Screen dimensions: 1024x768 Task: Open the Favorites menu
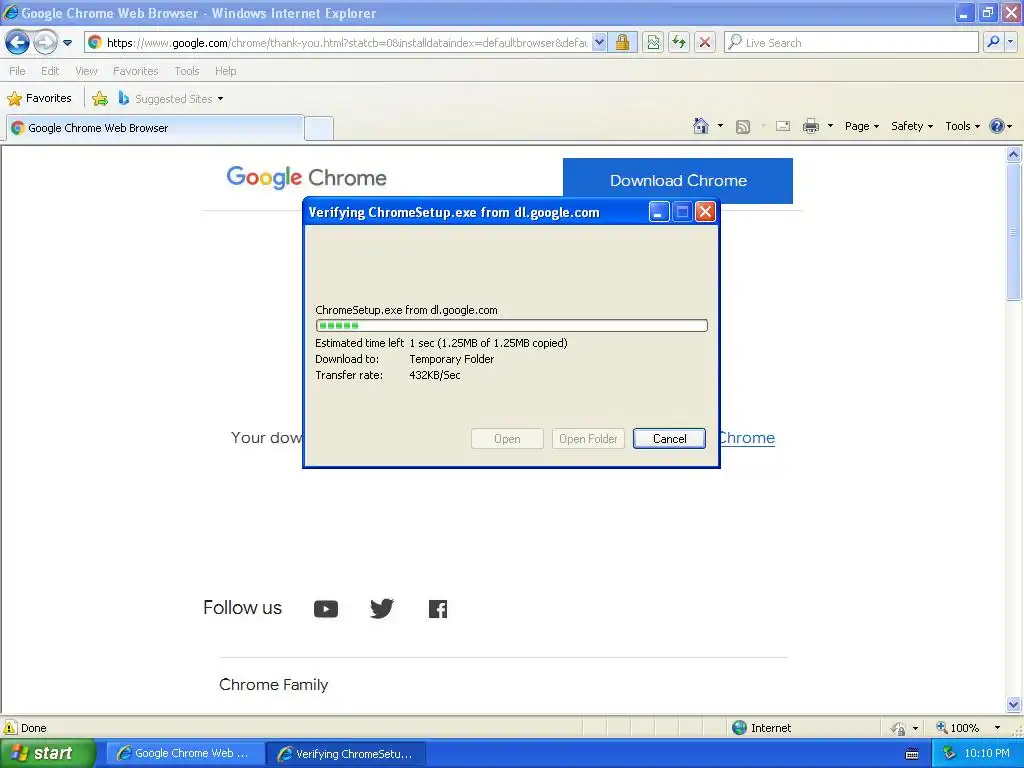(x=135, y=71)
